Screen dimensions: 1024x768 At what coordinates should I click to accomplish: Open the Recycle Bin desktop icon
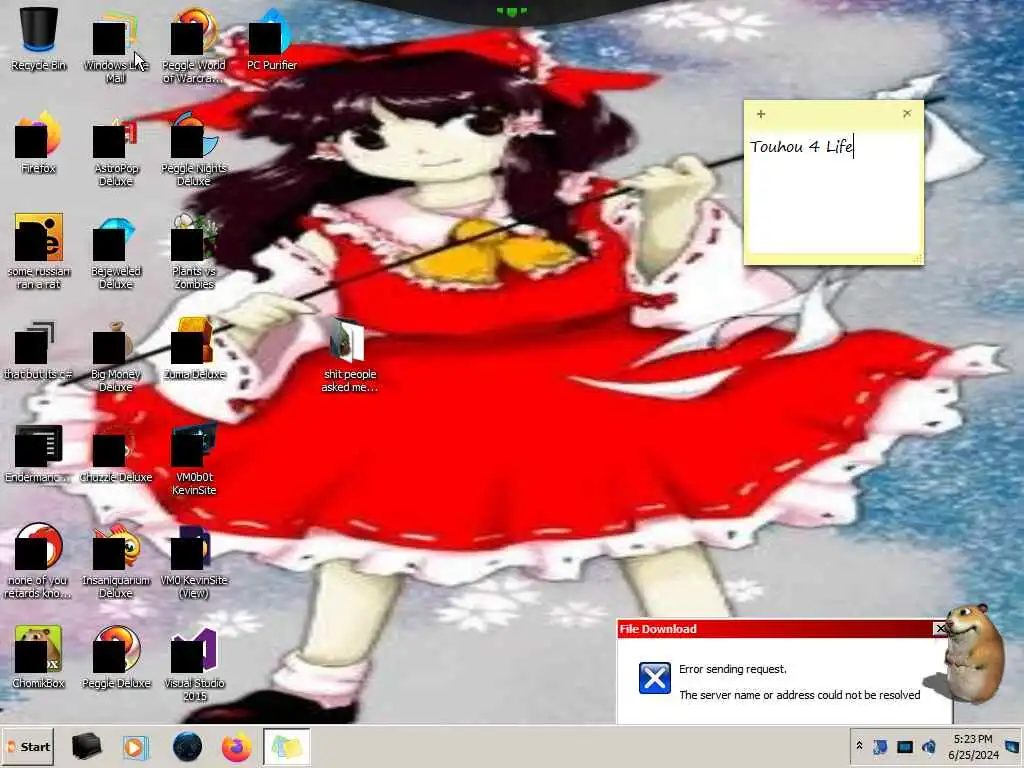39,39
